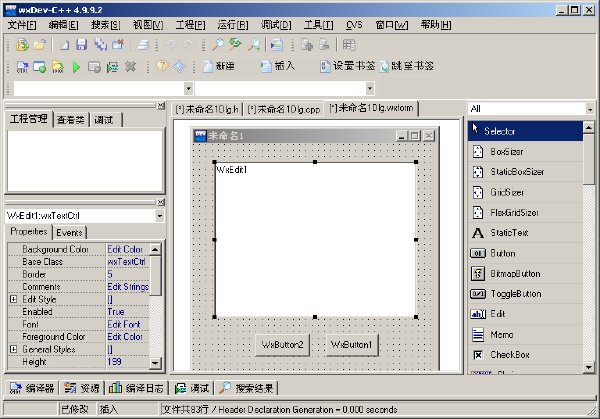Open the 编译日志 bottom tab

[x=136, y=388]
